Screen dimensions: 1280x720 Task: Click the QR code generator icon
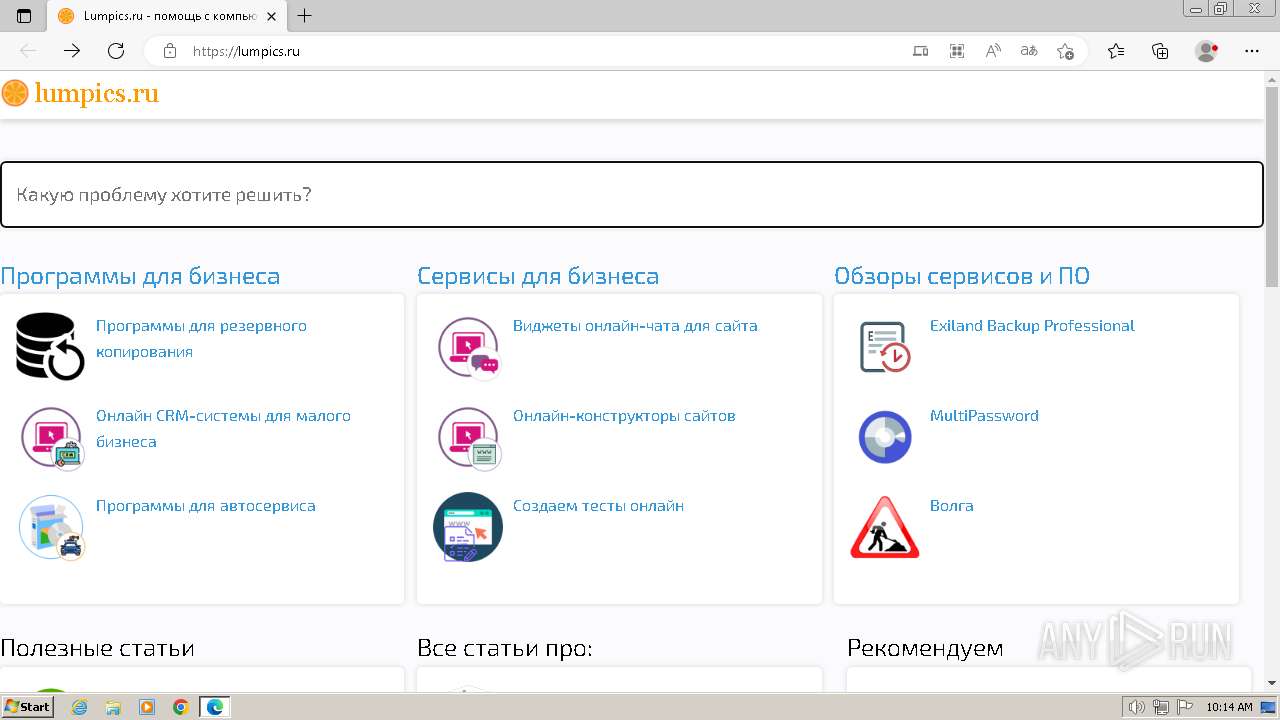coord(957,51)
